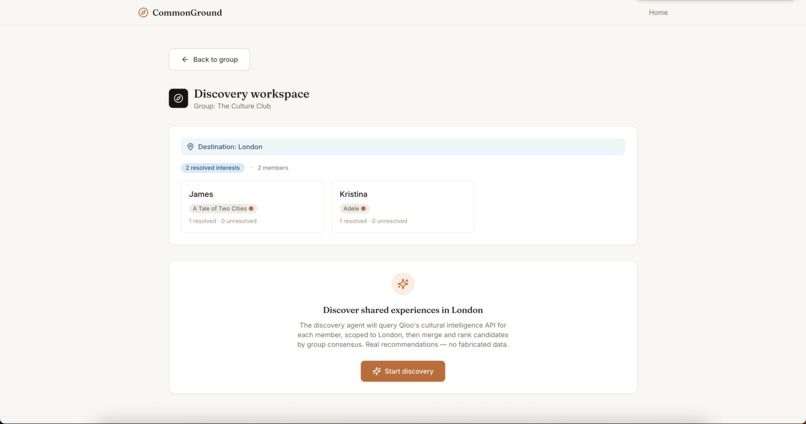
Task: Click the '2 members' label
Action: (273, 168)
